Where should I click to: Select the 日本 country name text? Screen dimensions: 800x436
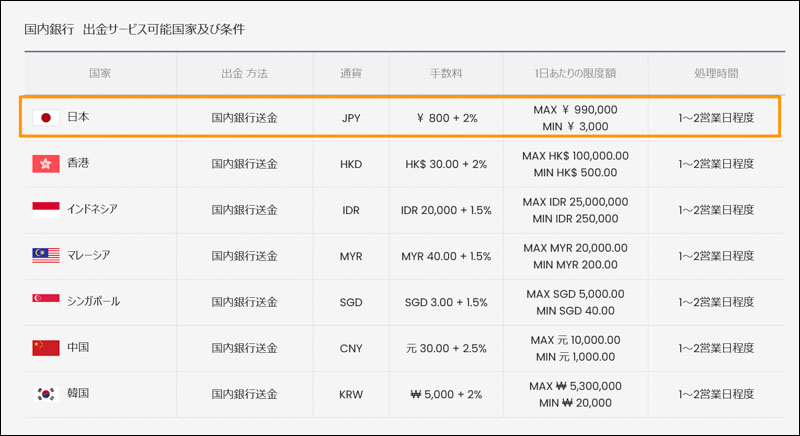pyautogui.click(x=78, y=118)
